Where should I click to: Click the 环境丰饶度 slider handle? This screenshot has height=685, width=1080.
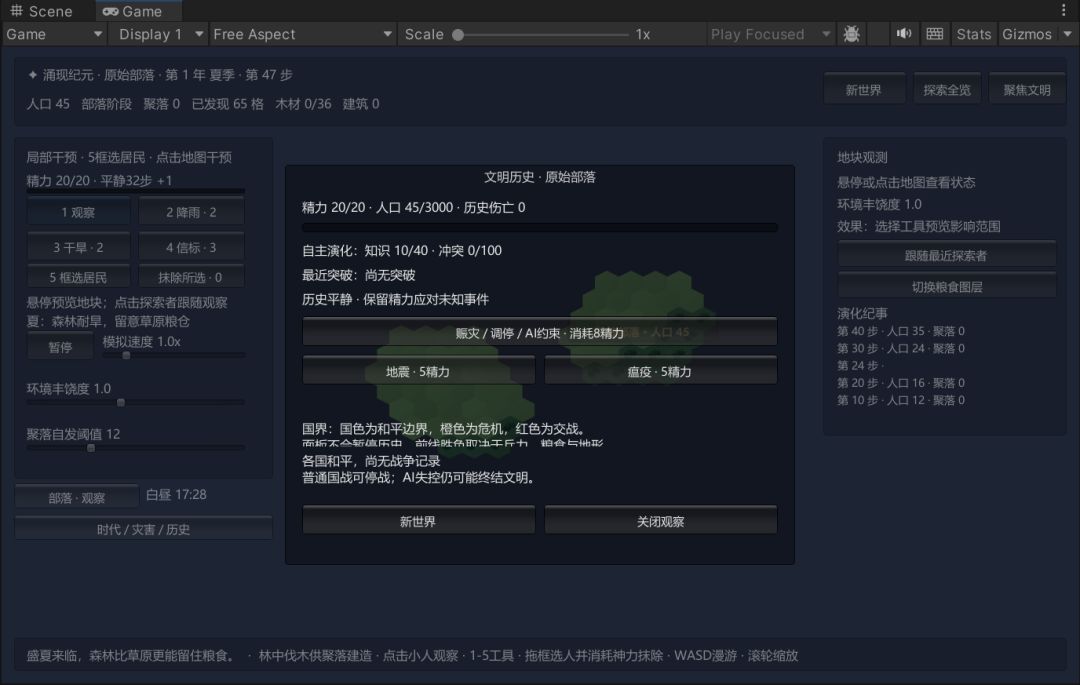click(x=121, y=402)
